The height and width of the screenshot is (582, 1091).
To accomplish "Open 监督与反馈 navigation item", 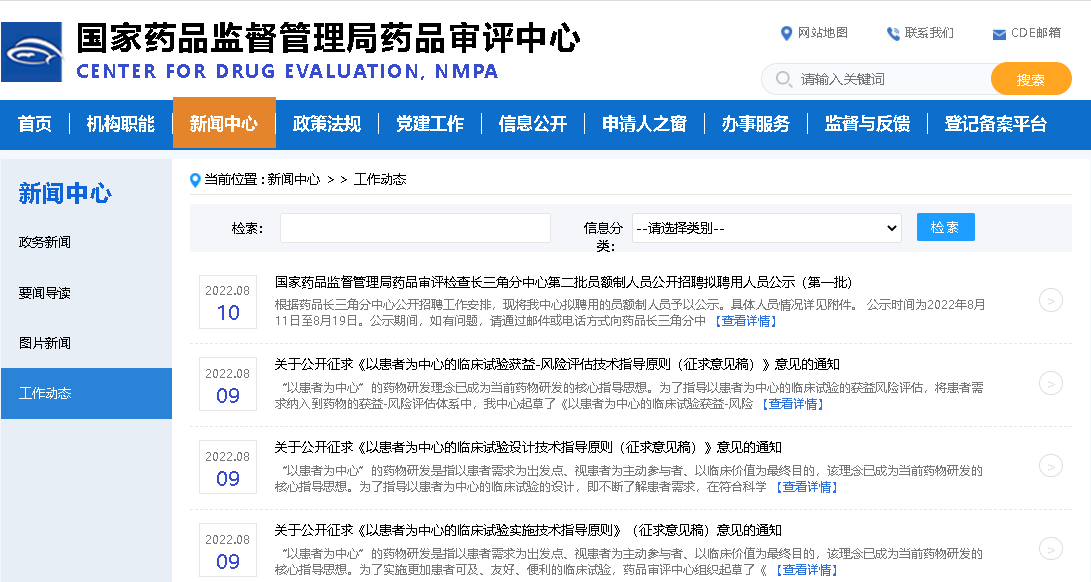I will tap(867, 124).
